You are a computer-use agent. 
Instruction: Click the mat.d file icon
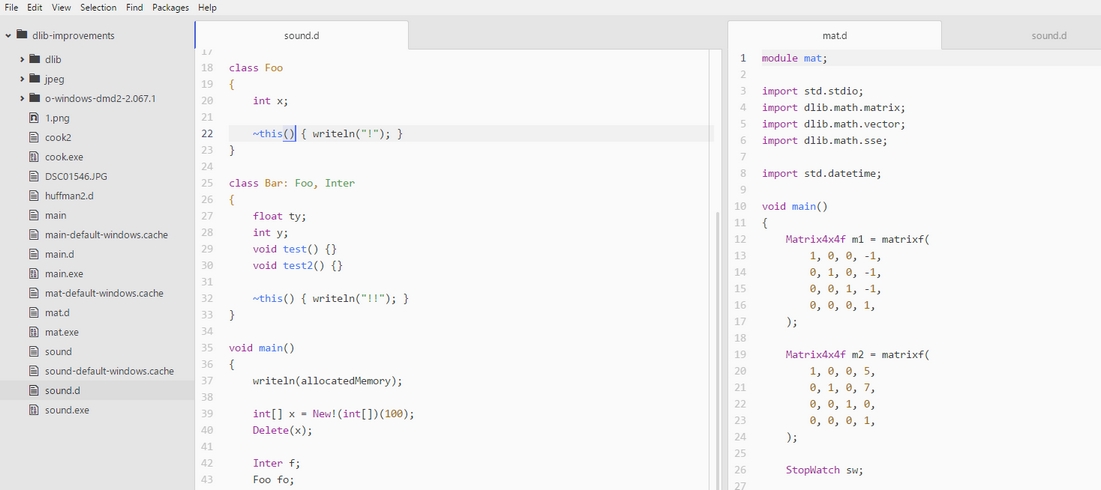pyautogui.click(x=34, y=312)
